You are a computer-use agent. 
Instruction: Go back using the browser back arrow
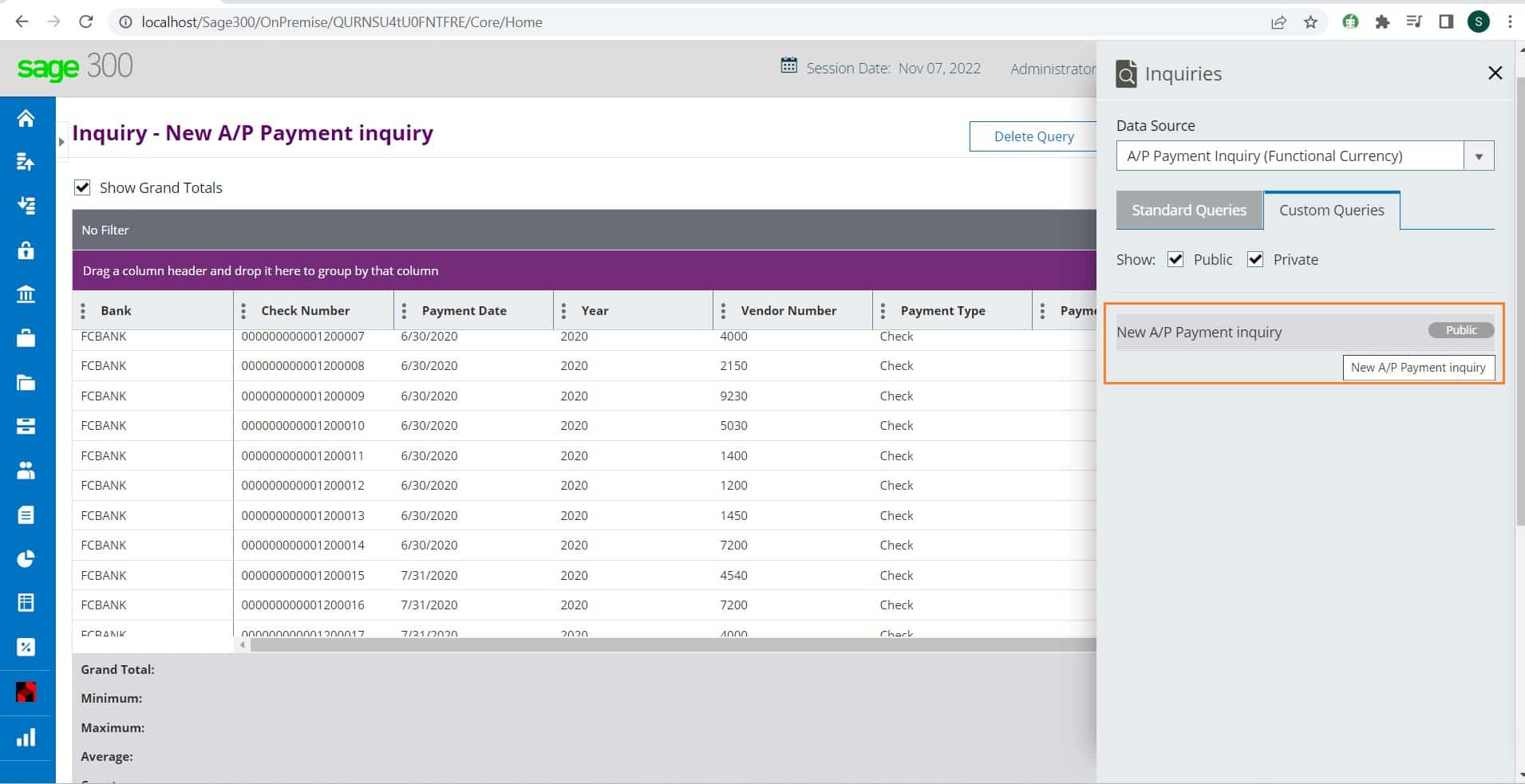tap(22, 22)
